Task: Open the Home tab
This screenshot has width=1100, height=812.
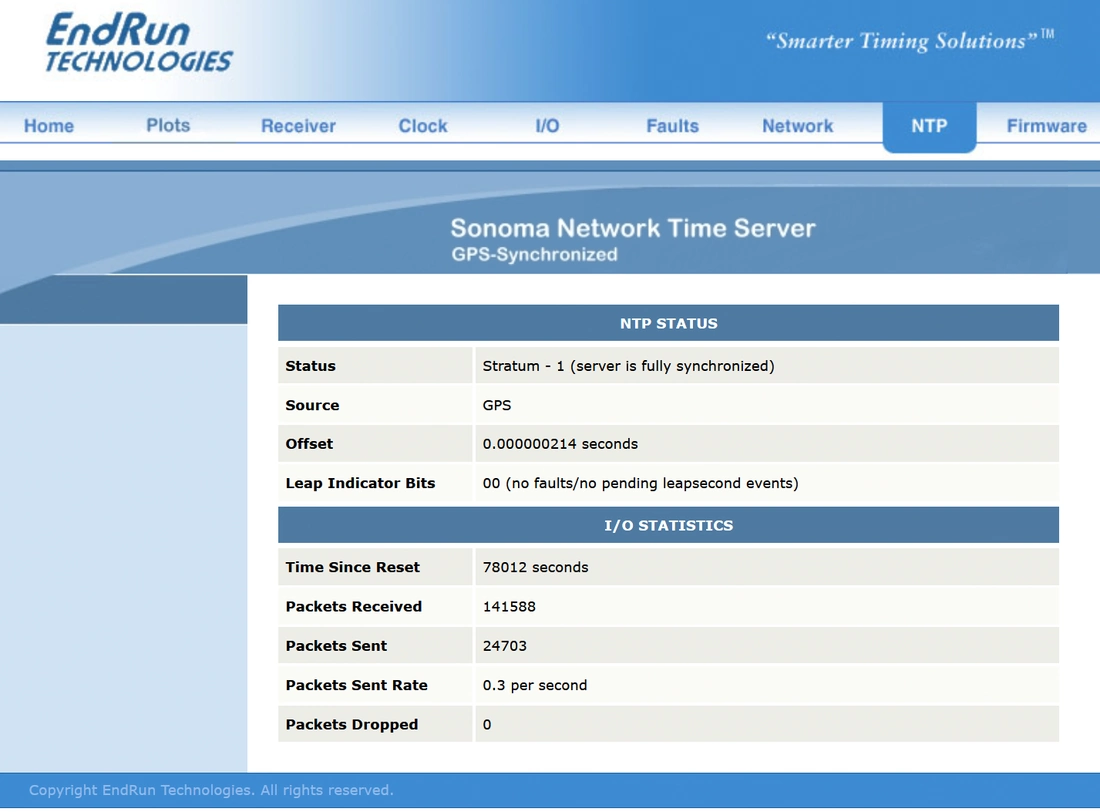Action: 48,126
